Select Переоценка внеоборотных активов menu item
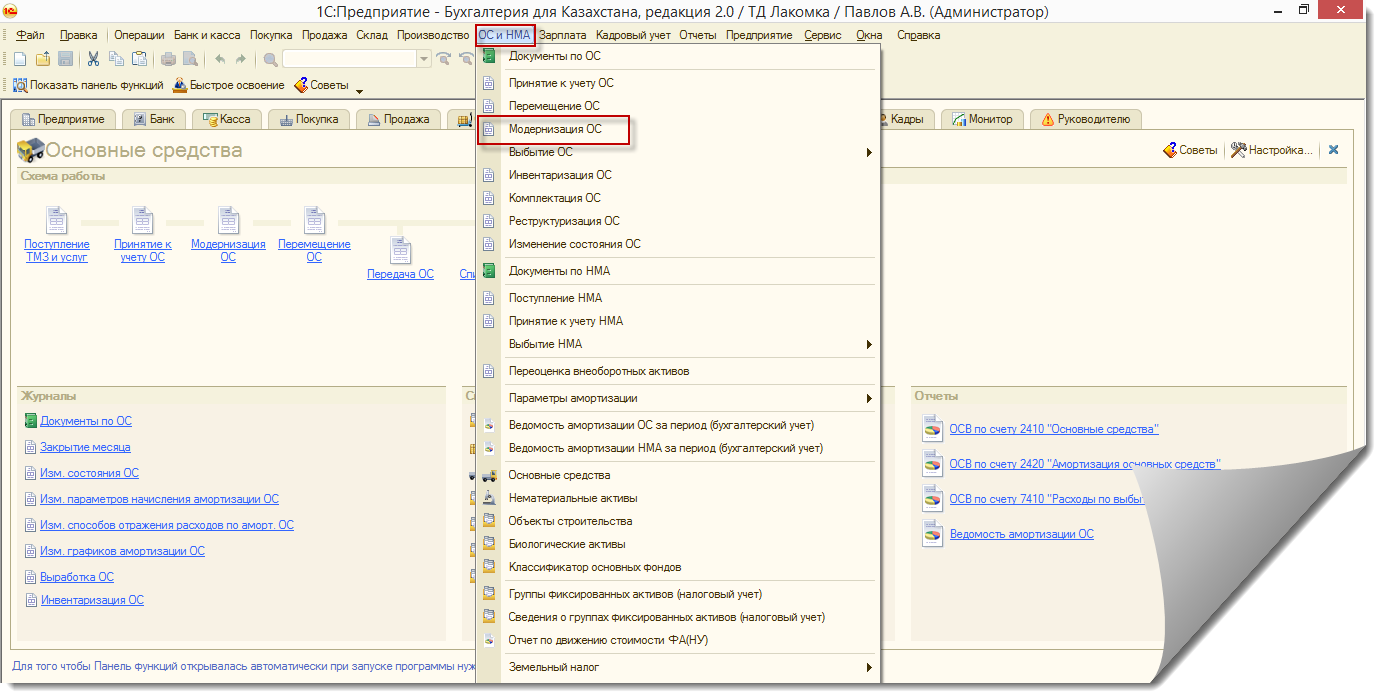 677,371
